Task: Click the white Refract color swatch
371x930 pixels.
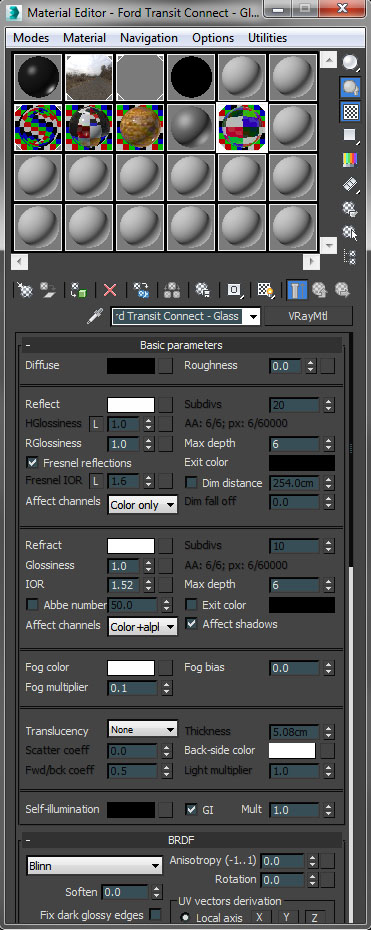Action: [131, 546]
